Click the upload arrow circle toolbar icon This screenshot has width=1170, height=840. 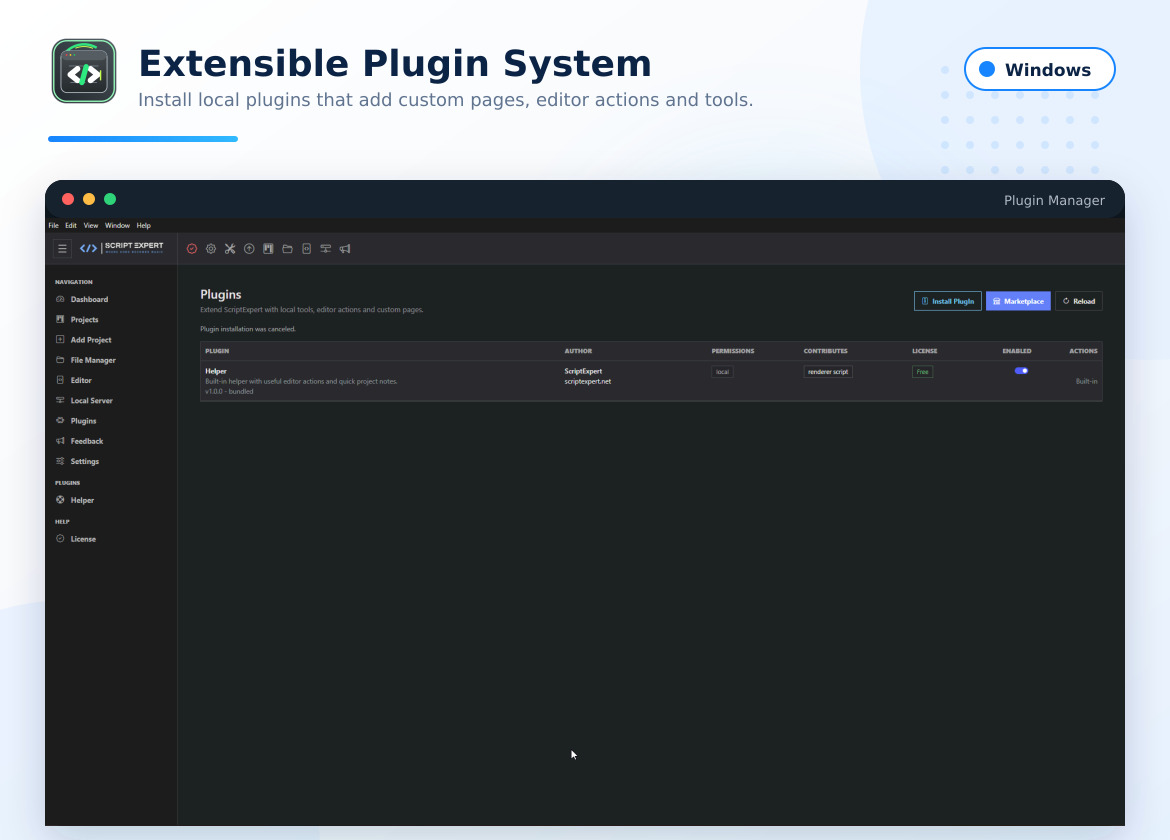(249, 249)
